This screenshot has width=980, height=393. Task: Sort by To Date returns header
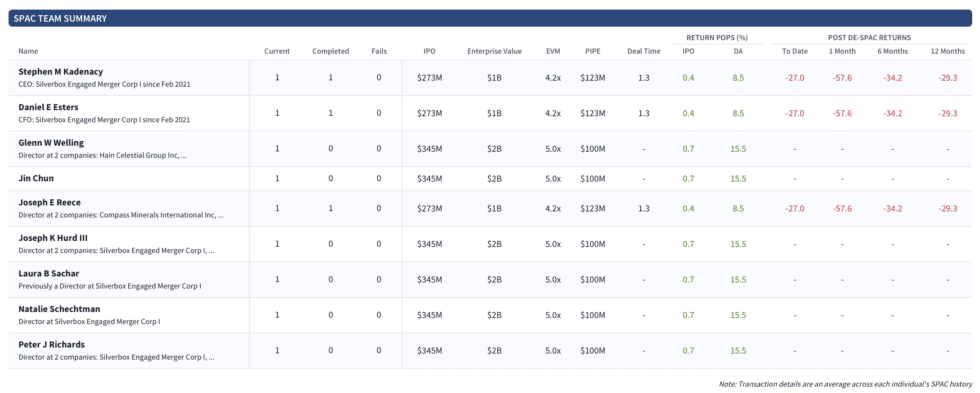click(795, 51)
